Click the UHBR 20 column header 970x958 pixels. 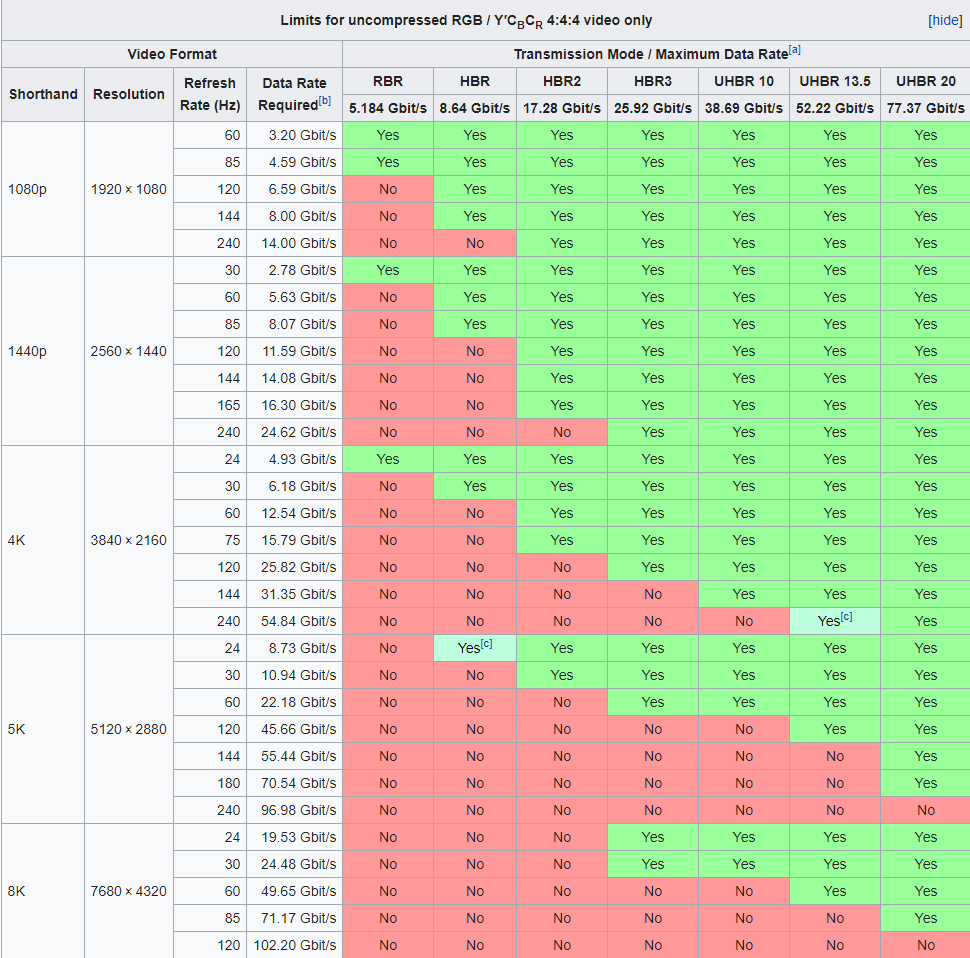[x=925, y=81]
